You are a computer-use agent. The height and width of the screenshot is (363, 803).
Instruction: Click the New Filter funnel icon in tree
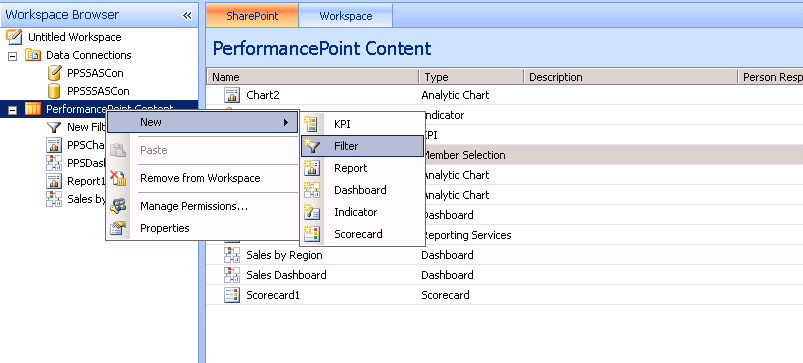[x=54, y=127]
